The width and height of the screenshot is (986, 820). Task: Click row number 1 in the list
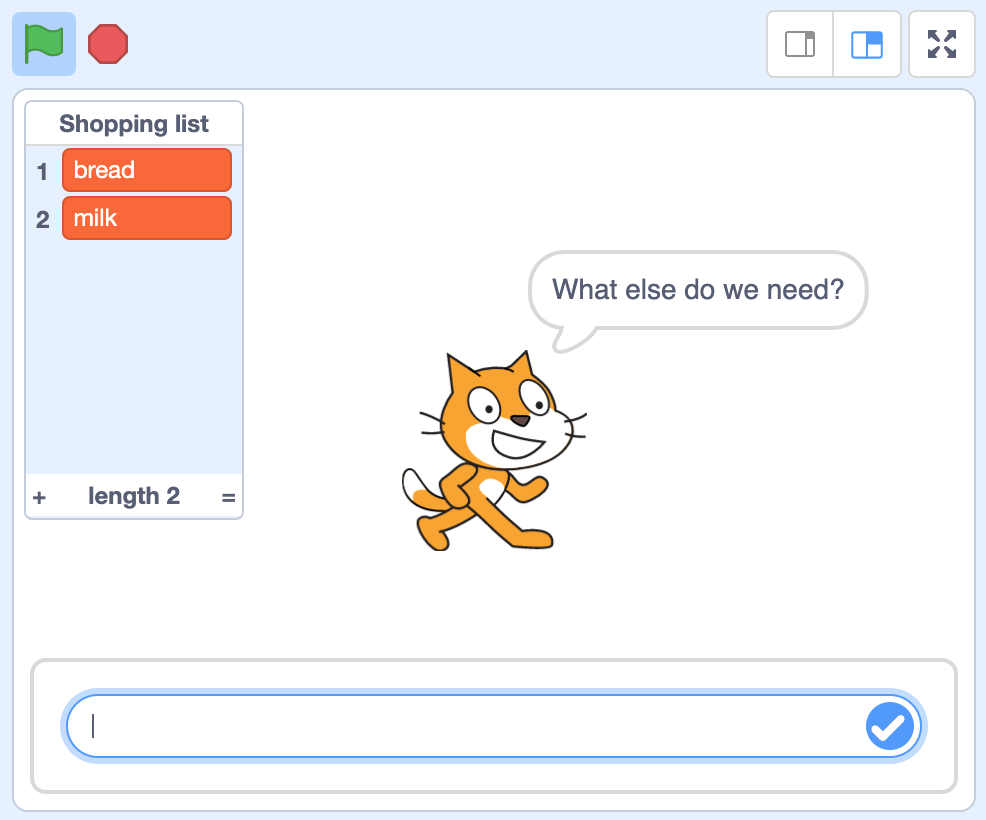click(42, 171)
